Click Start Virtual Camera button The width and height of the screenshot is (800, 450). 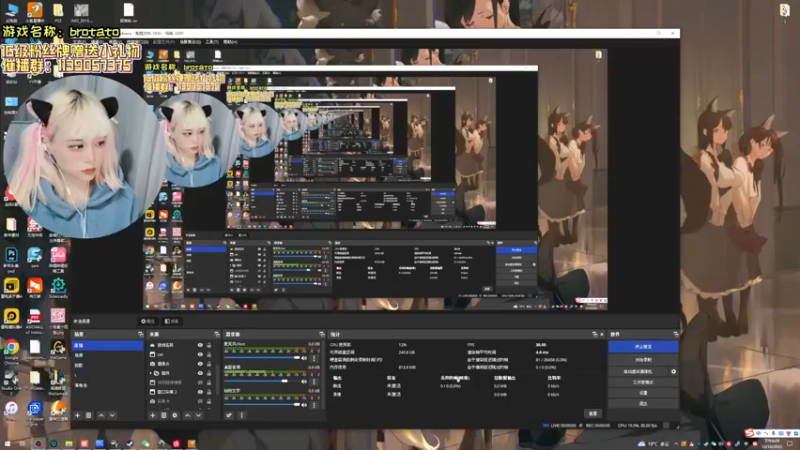638,371
